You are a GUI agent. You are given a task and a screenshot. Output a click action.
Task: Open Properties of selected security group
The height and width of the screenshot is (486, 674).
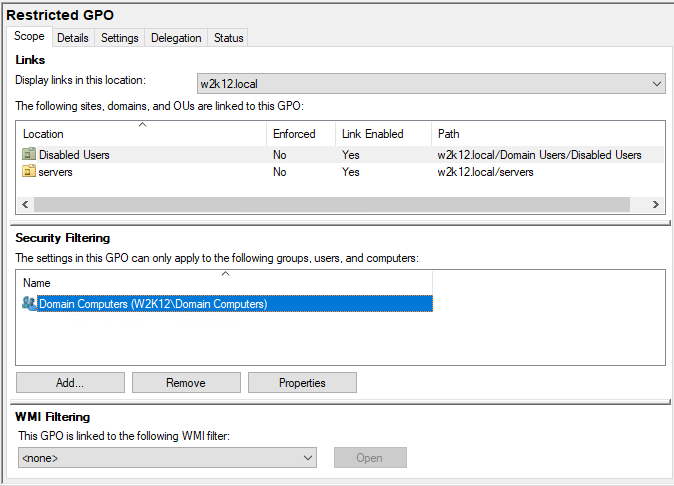tap(302, 382)
